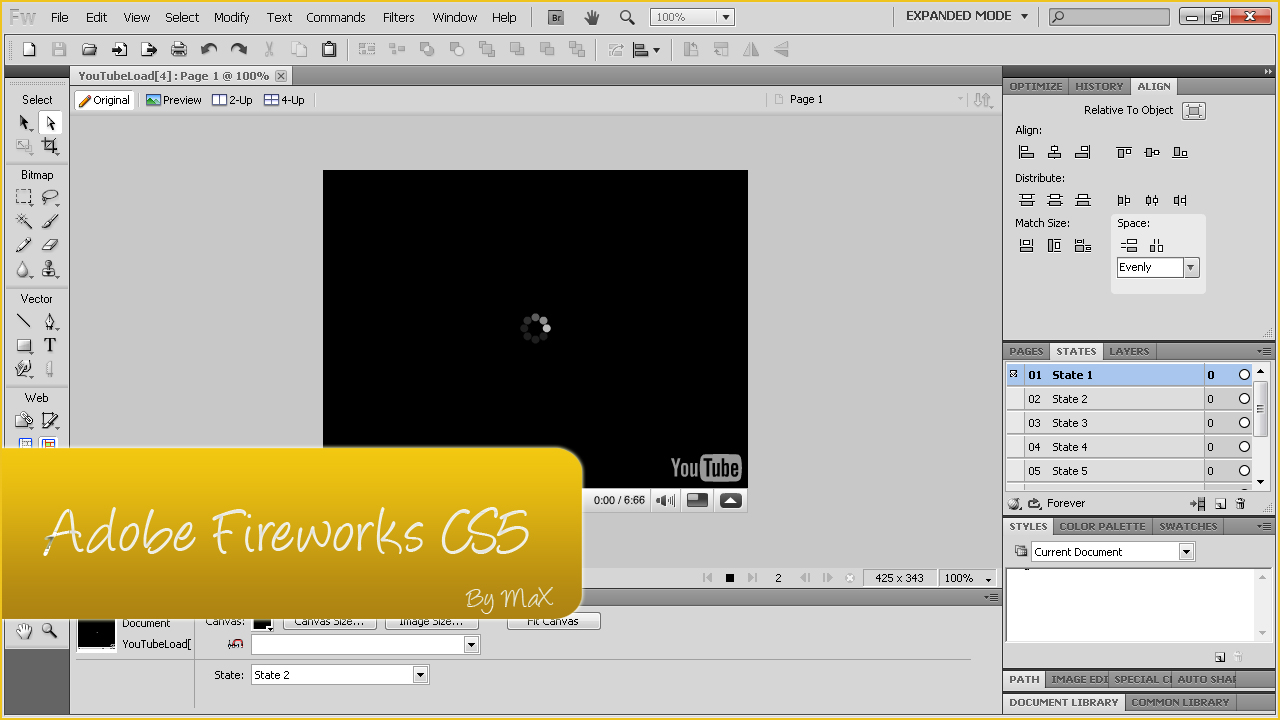This screenshot has height=720, width=1280.
Task: Select the Rubber Stamp tool
Action: click(50, 270)
